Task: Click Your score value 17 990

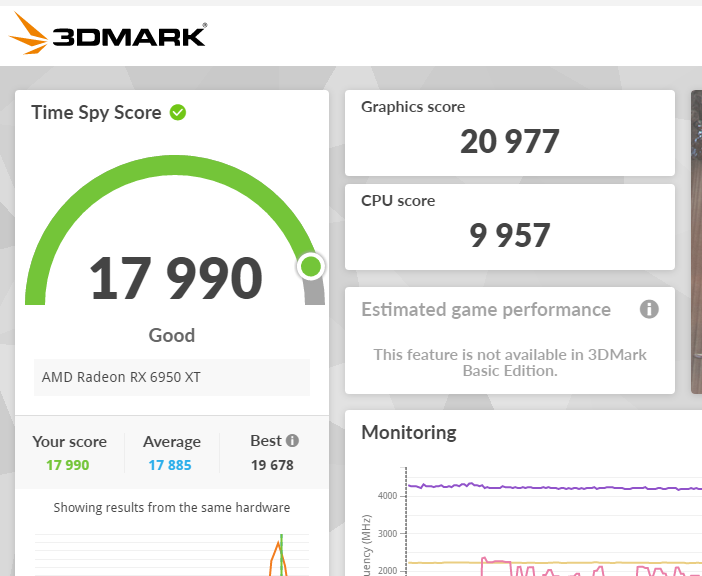Action: coord(68,465)
